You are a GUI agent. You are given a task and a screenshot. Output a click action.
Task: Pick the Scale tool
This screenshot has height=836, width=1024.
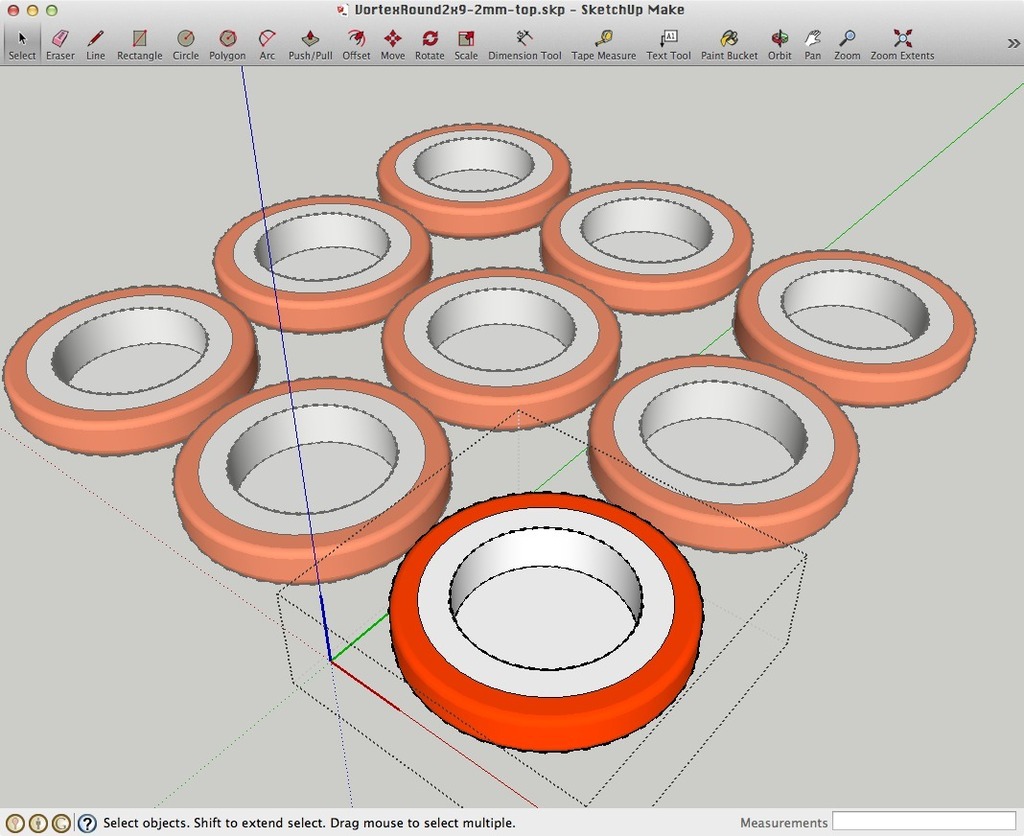click(466, 44)
